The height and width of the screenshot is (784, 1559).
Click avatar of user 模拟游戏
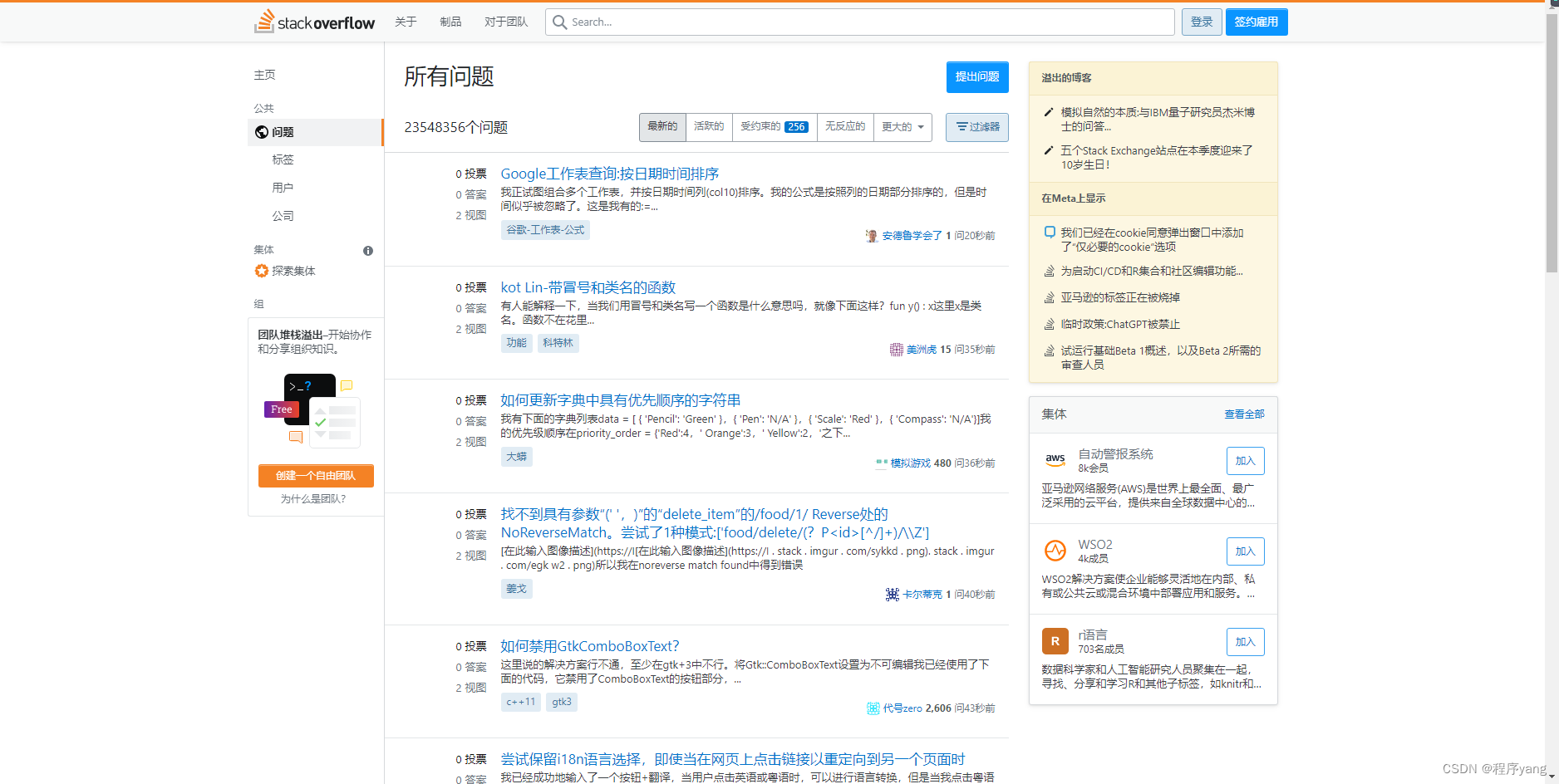click(x=882, y=463)
